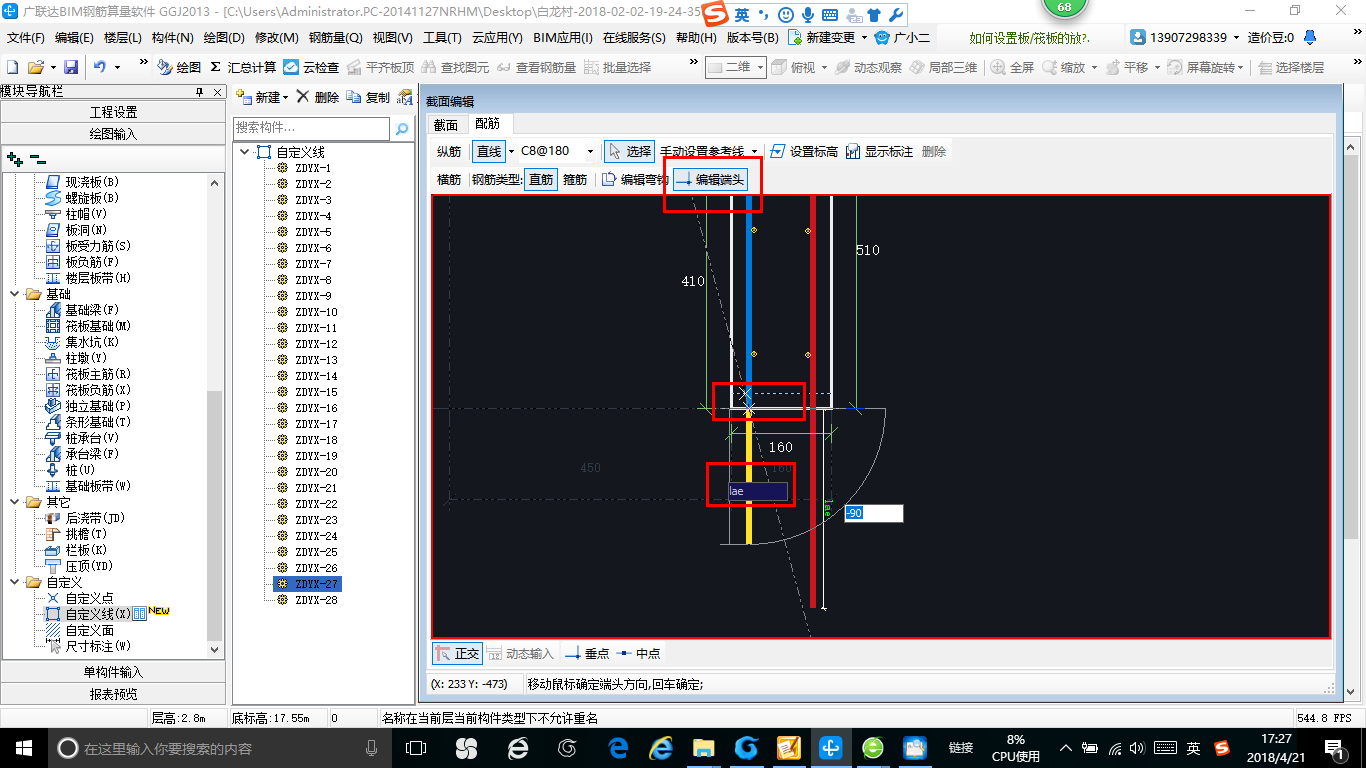Collapse the 自定义线 root node in component list
Screen dimensions: 1366x768
(245, 152)
